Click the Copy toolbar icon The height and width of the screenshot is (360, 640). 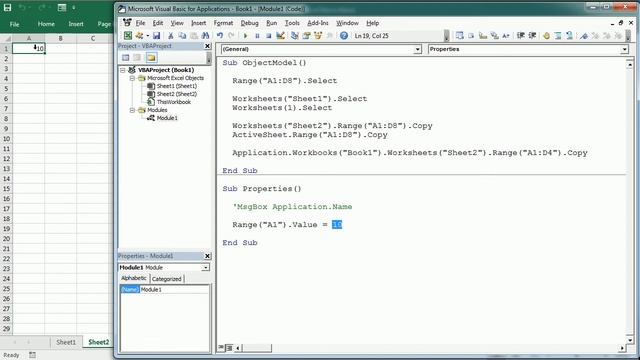point(182,36)
